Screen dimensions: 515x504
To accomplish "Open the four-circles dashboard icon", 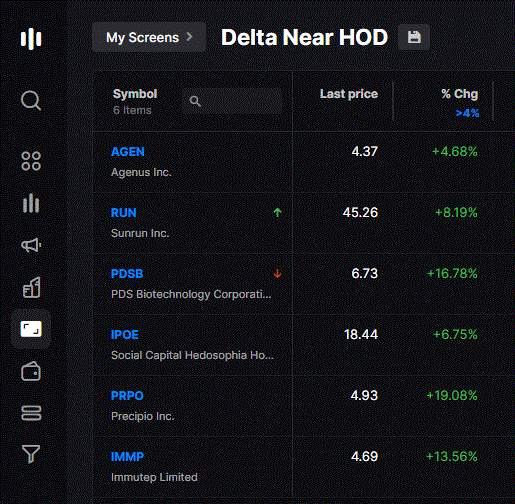I will point(31,161).
